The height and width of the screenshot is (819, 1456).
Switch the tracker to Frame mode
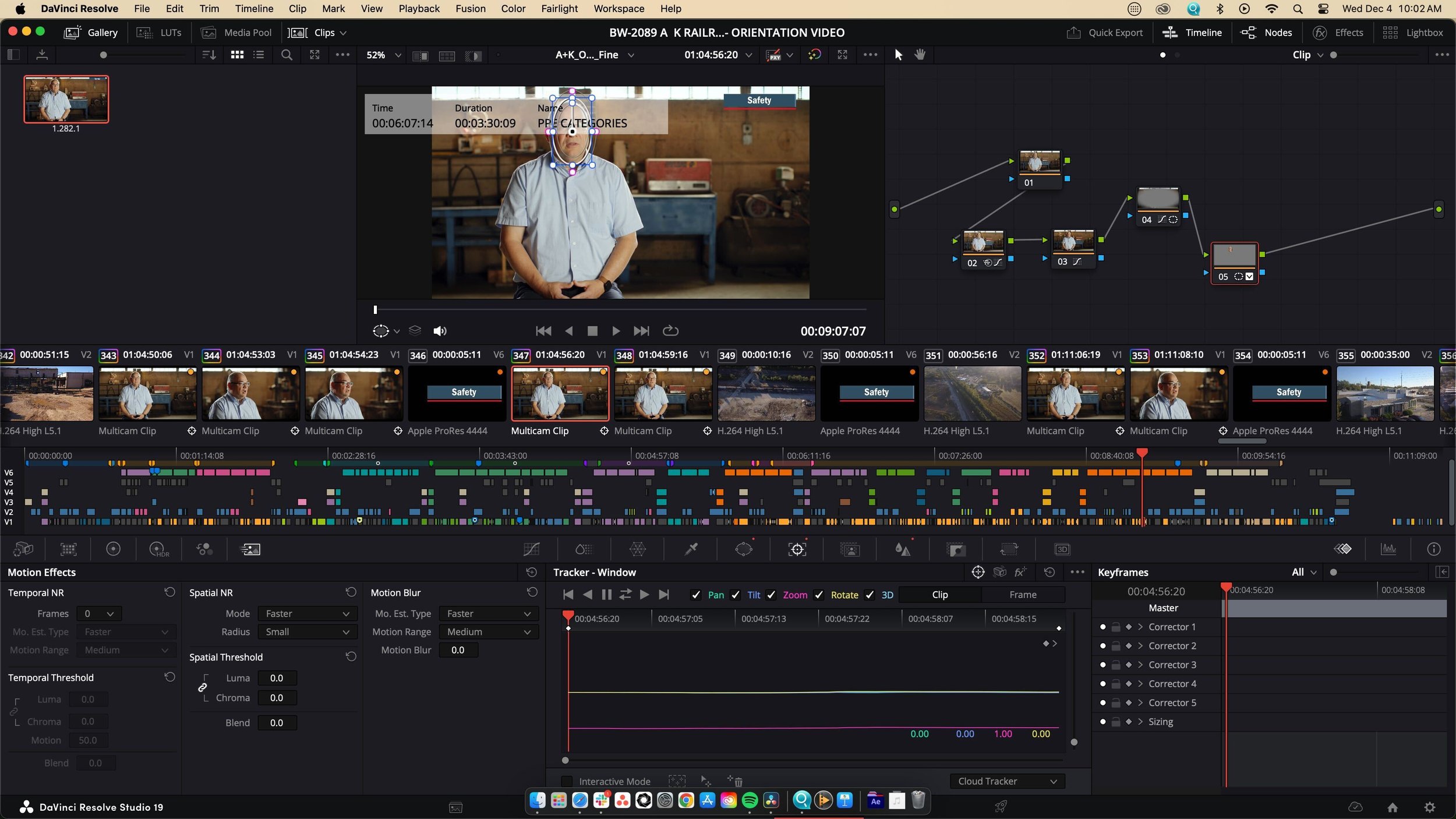pyautogui.click(x=1023, y=595)
